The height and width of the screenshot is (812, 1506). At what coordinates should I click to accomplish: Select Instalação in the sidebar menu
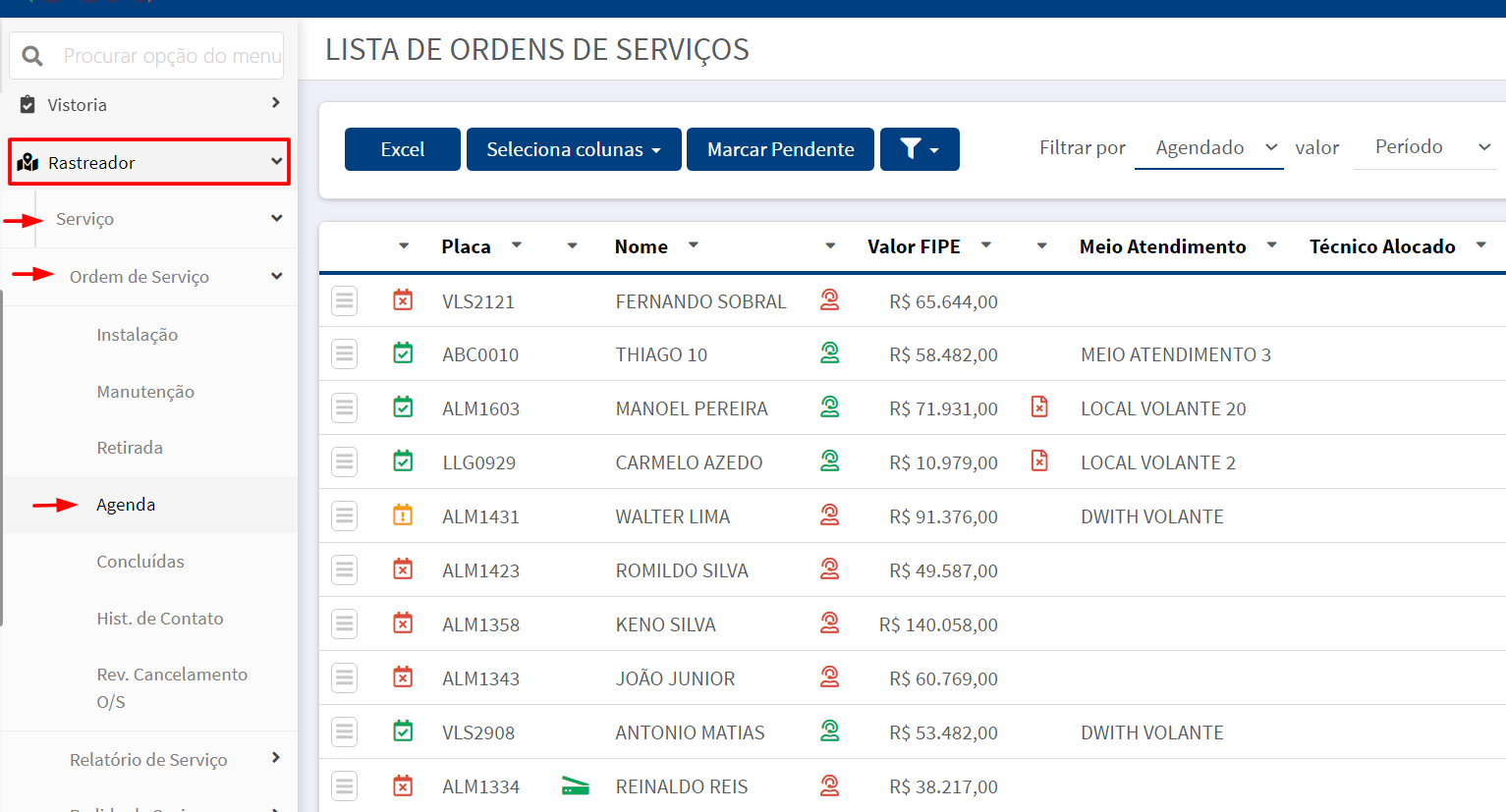tap(138, 335)
